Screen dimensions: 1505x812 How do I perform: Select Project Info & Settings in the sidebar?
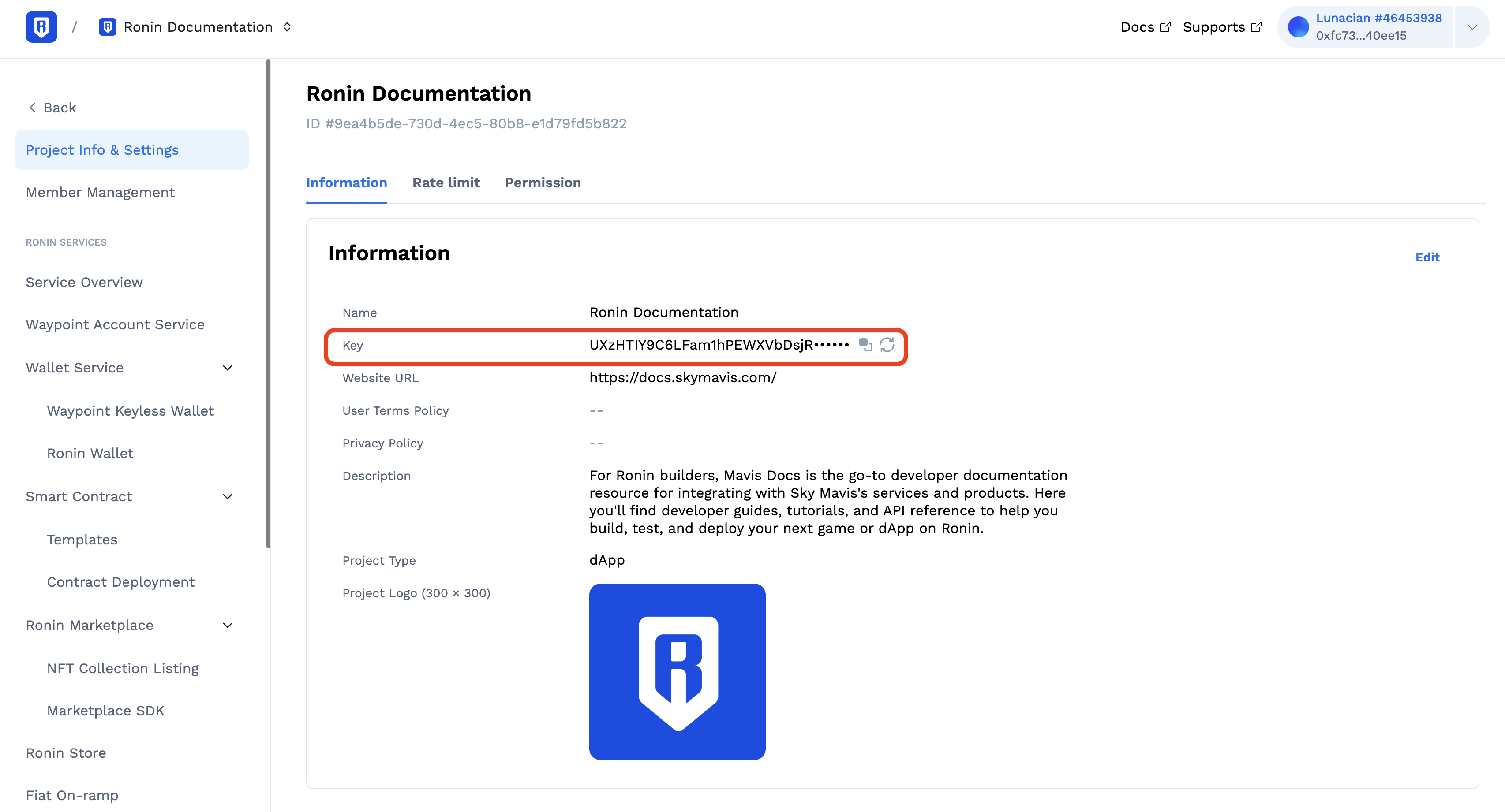click(131, 150)
